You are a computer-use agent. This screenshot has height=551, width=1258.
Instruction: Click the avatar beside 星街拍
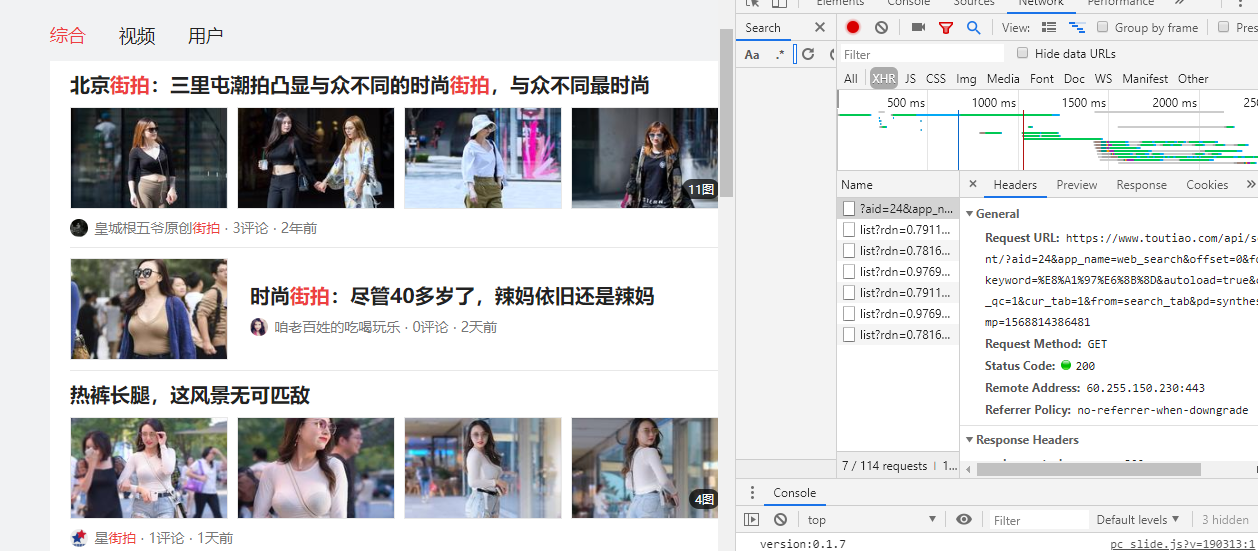click(79, 538)
